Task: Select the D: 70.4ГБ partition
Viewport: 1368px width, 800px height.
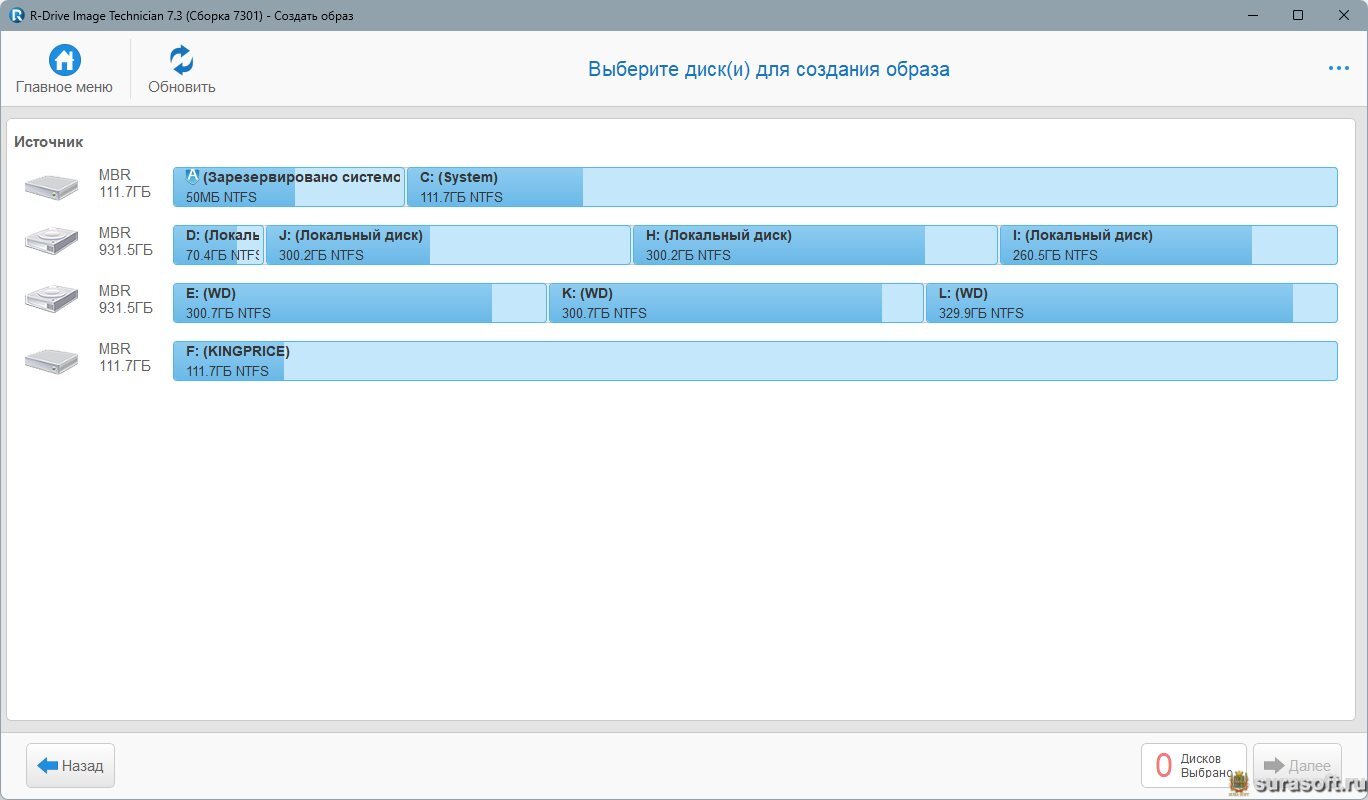Action: [218, 245]
